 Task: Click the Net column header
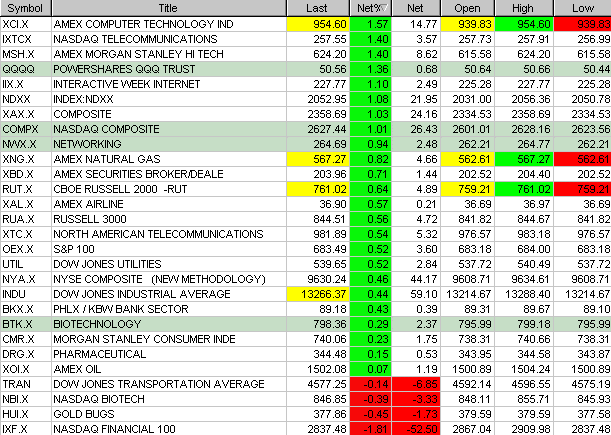coord(416,8)
